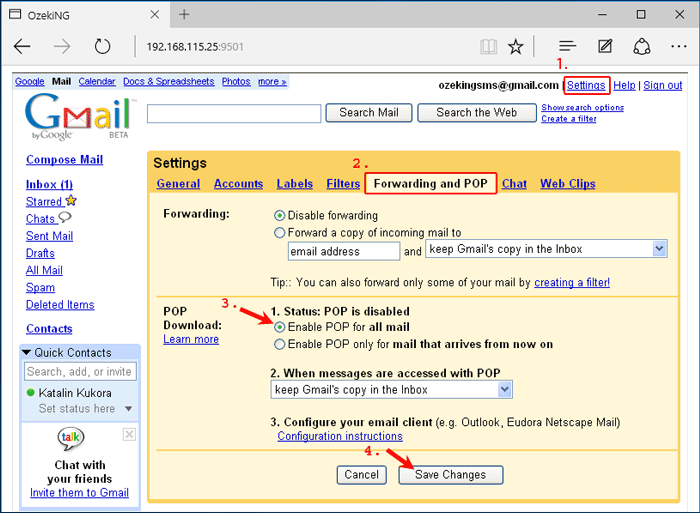
Task: Open the Spam folder
Action: [40, 288]
